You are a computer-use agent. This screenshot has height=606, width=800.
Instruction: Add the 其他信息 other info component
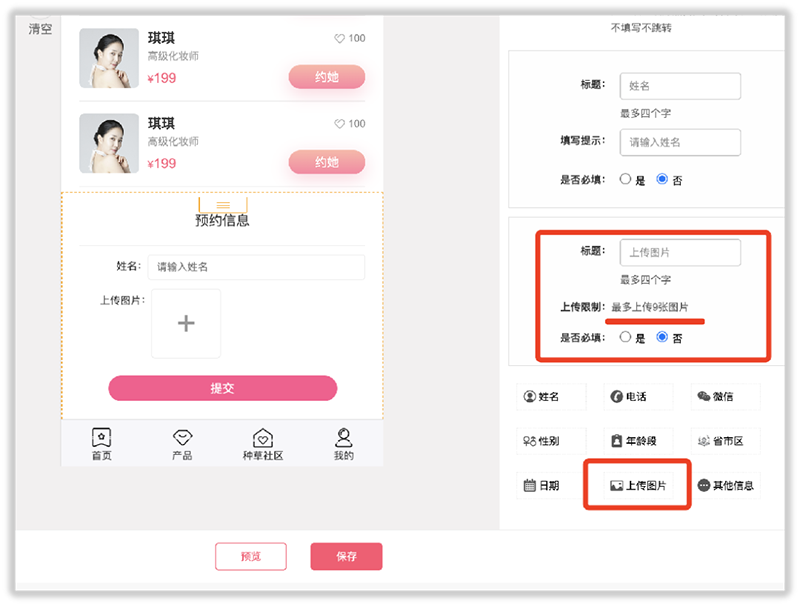point(727,486)
